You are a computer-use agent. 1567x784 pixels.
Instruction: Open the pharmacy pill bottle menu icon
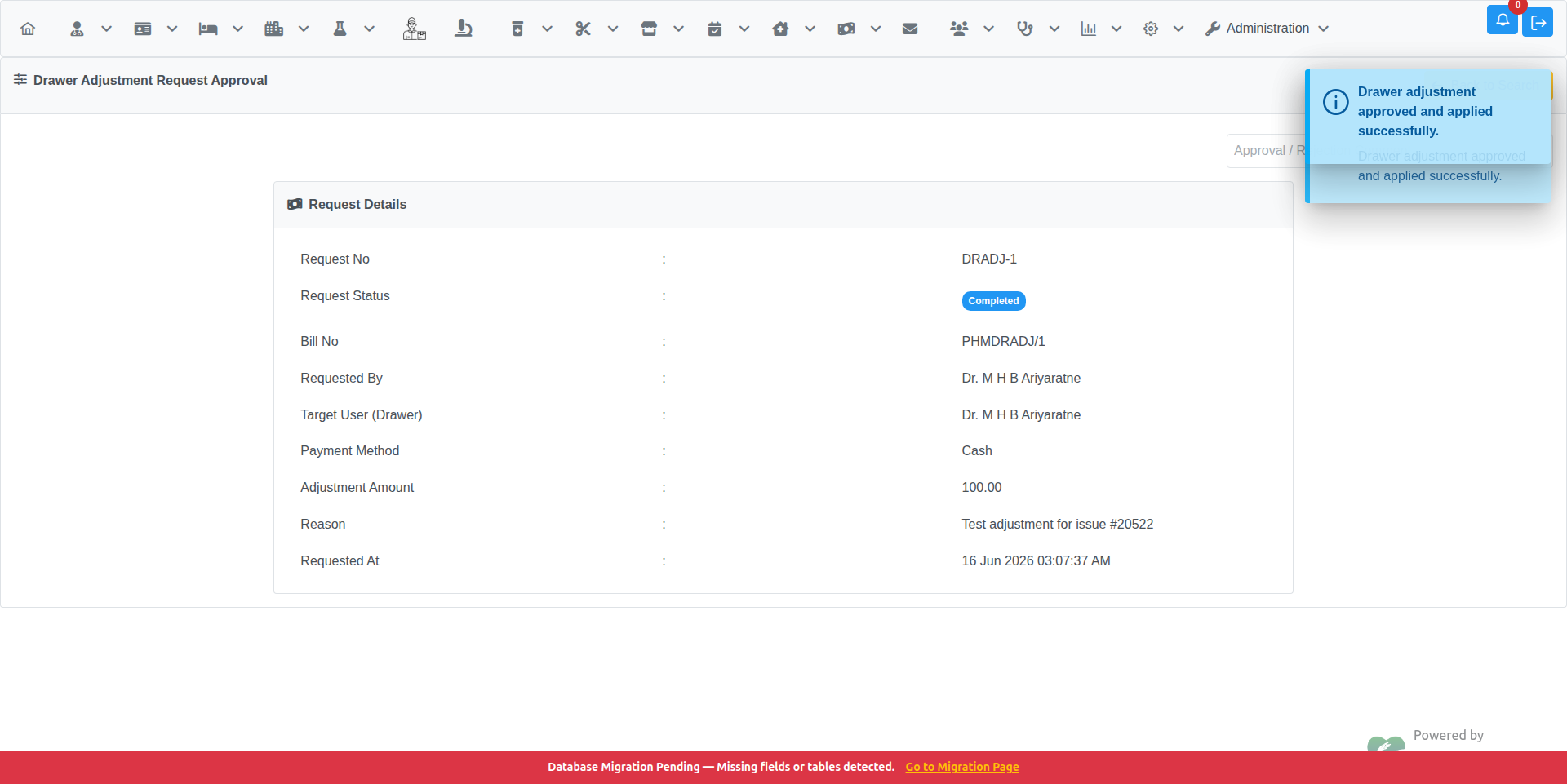pos(517,29)
